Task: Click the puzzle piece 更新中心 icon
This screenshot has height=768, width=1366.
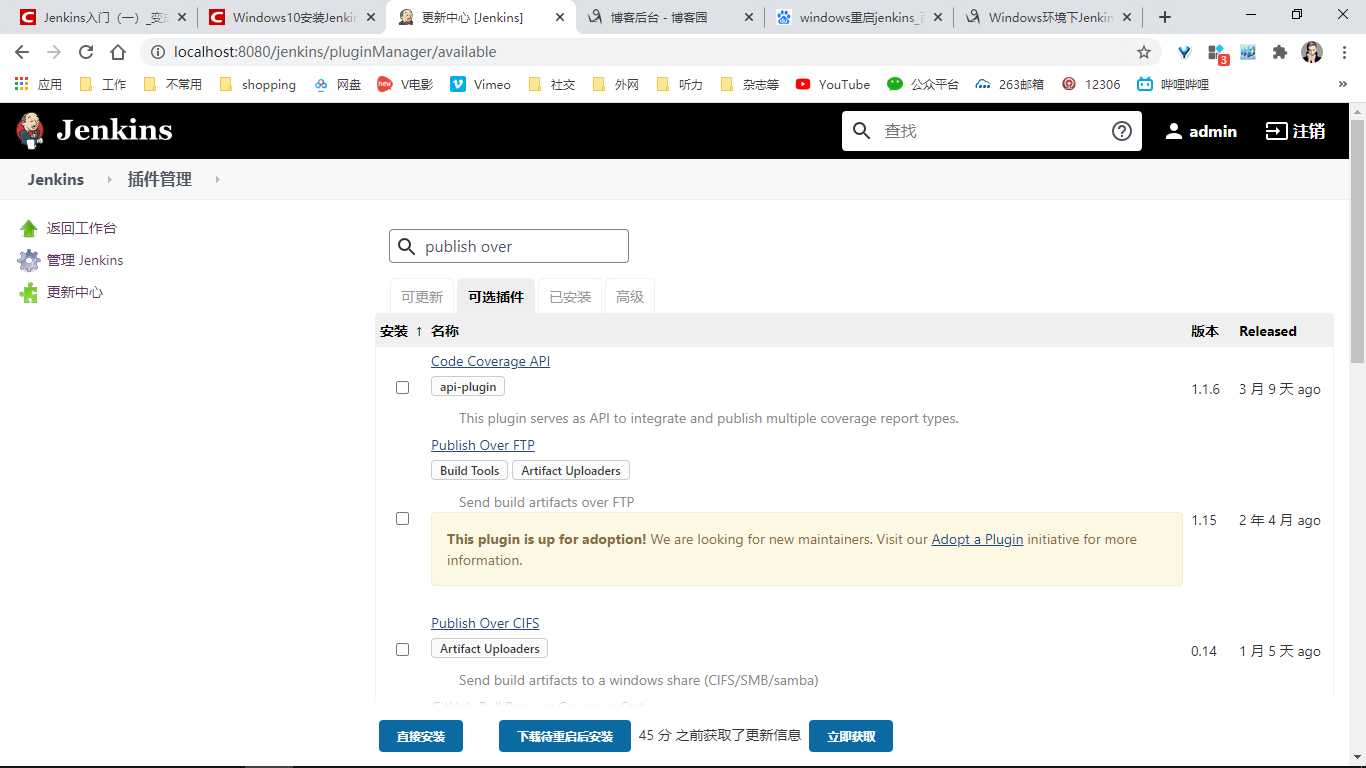Action: [x=28, y=292]
